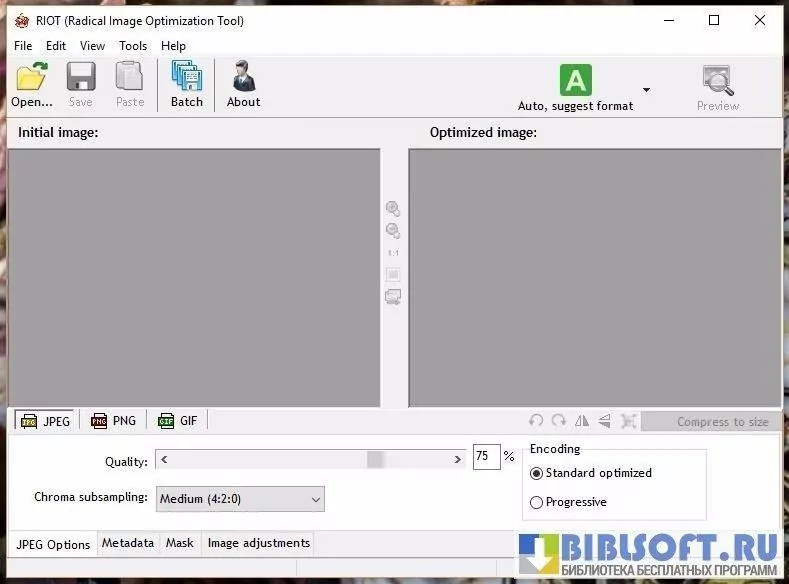Click the quality percentage input field
Viewport: 789px width, 584px height.
click(486, 457)
